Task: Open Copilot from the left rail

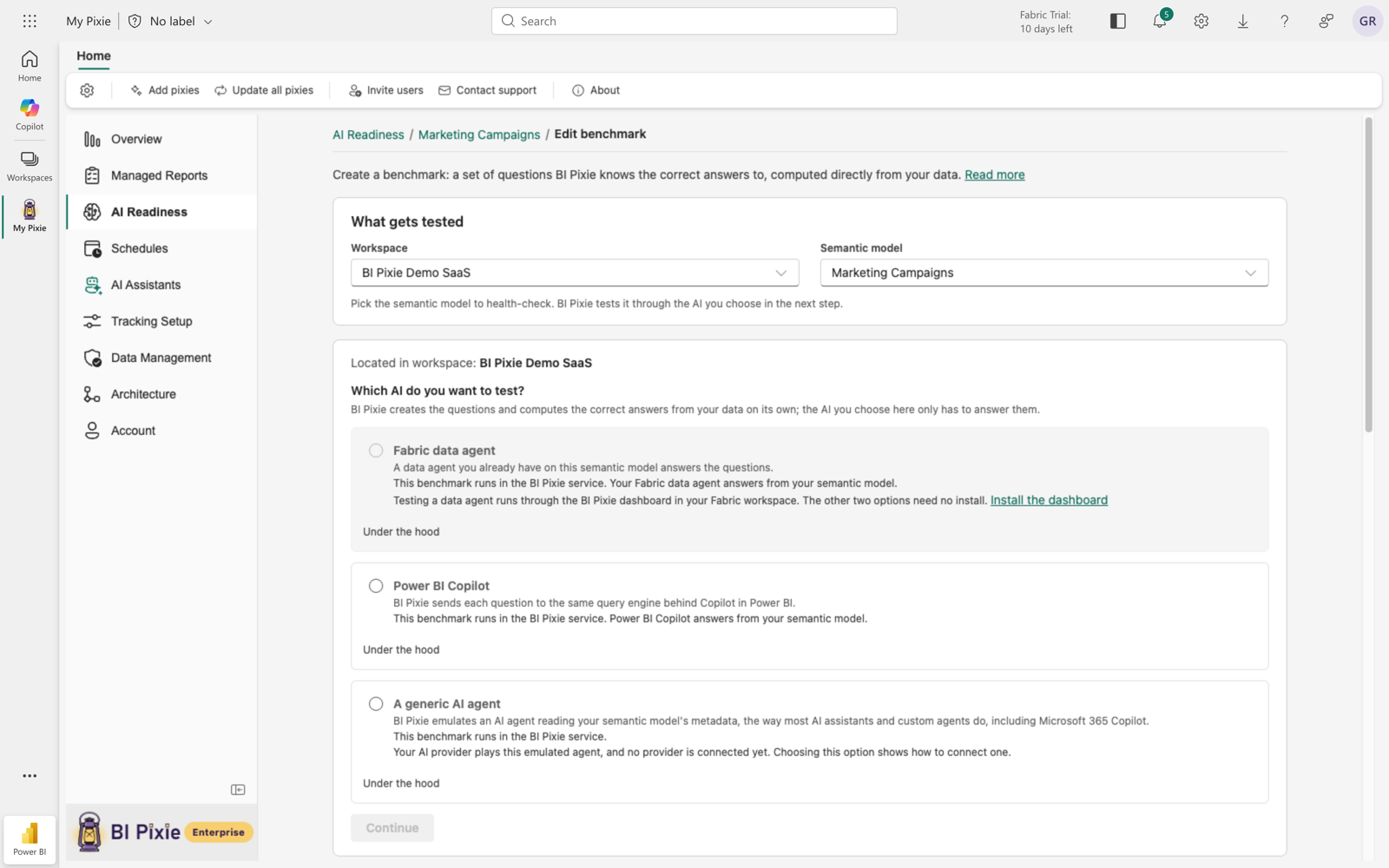Action: tap(30, 115)
